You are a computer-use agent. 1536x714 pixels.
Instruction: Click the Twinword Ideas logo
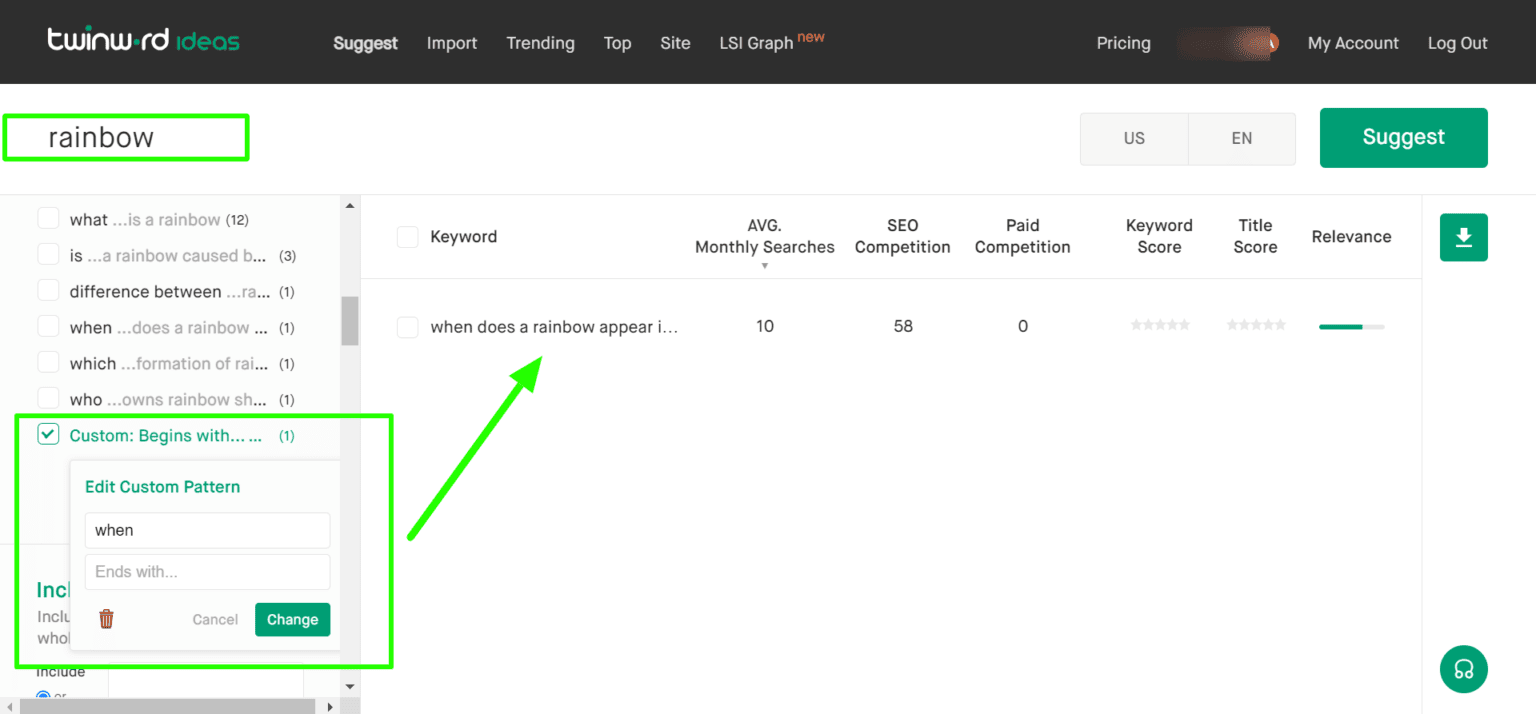143,40
